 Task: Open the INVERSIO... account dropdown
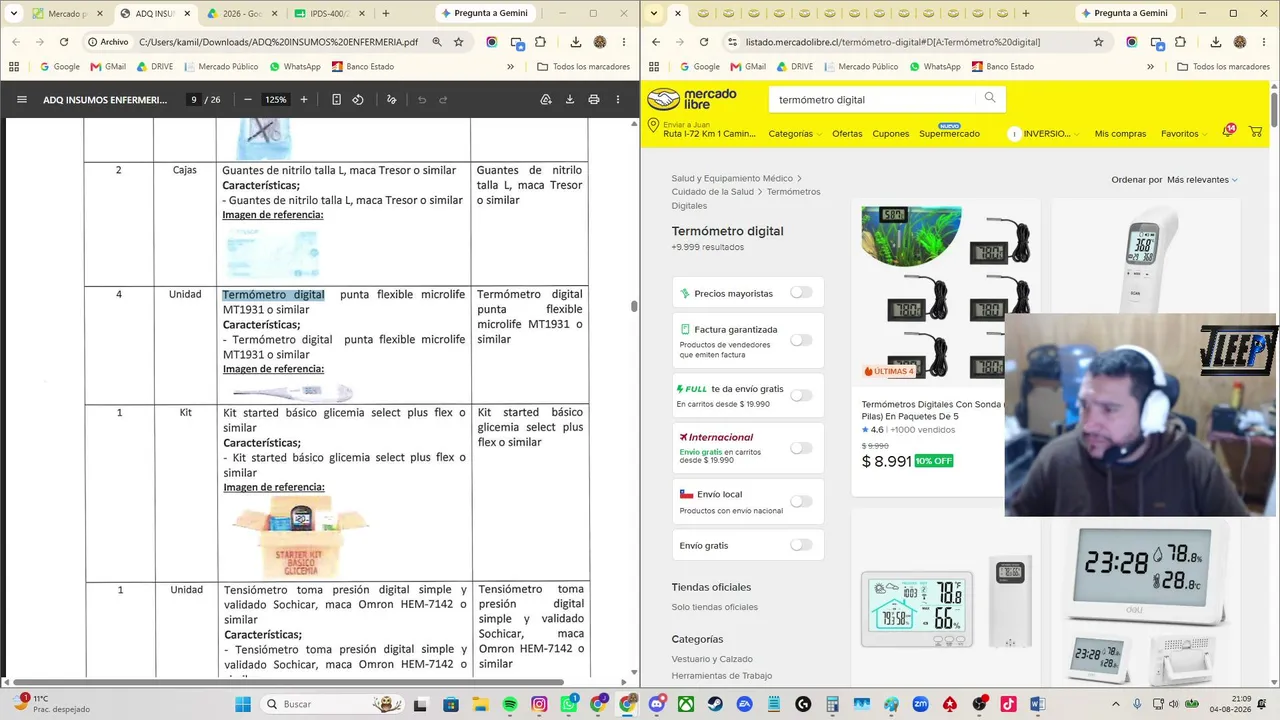pos(1044,134)
